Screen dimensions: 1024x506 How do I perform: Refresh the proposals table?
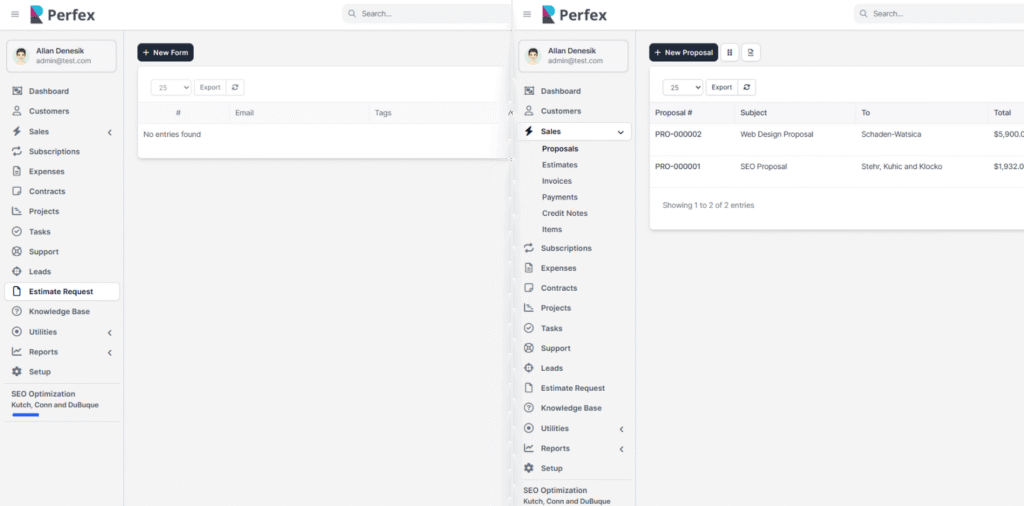tap(746, 87)
